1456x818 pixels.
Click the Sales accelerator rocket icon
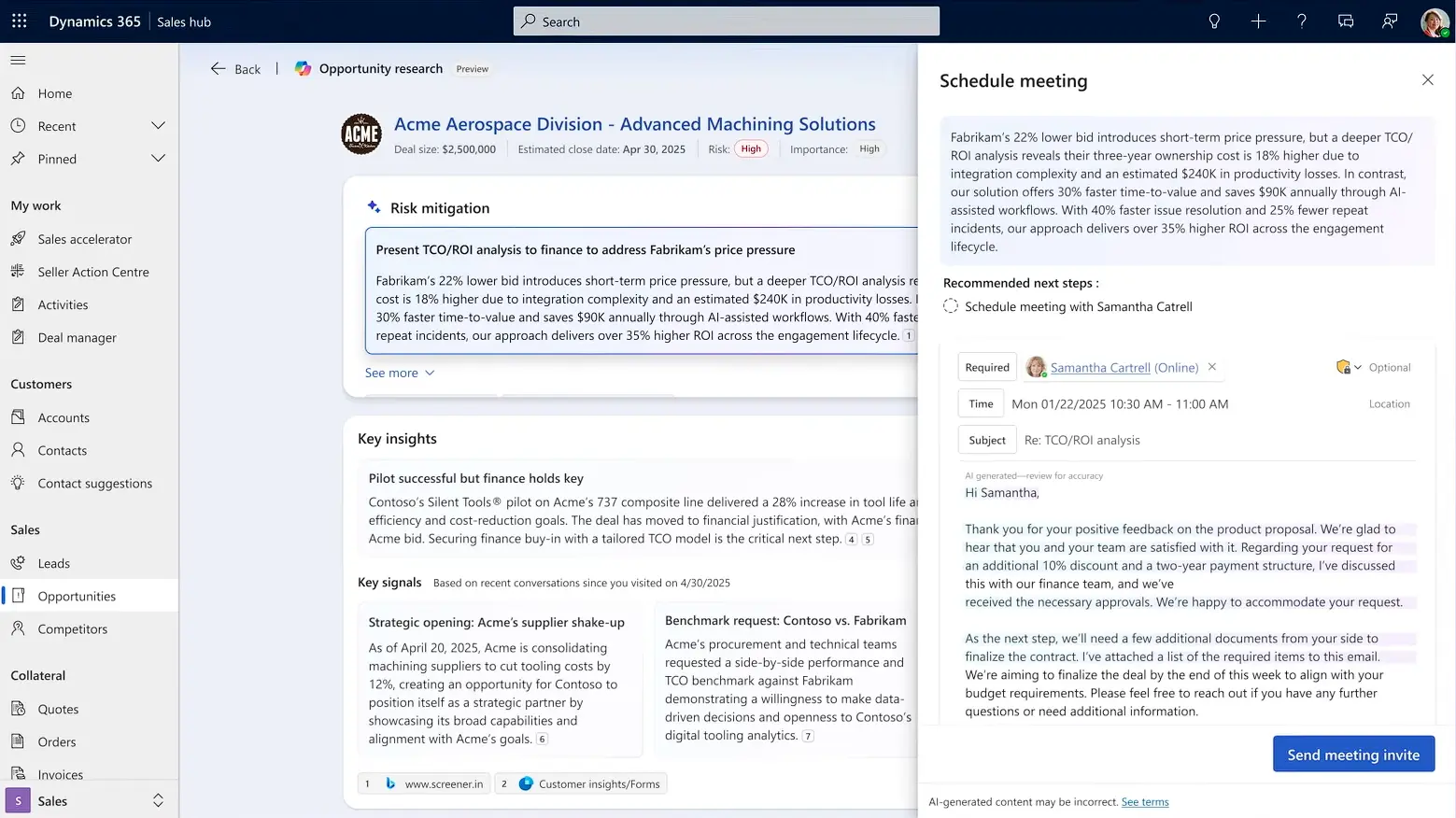[x=18, y=239]
